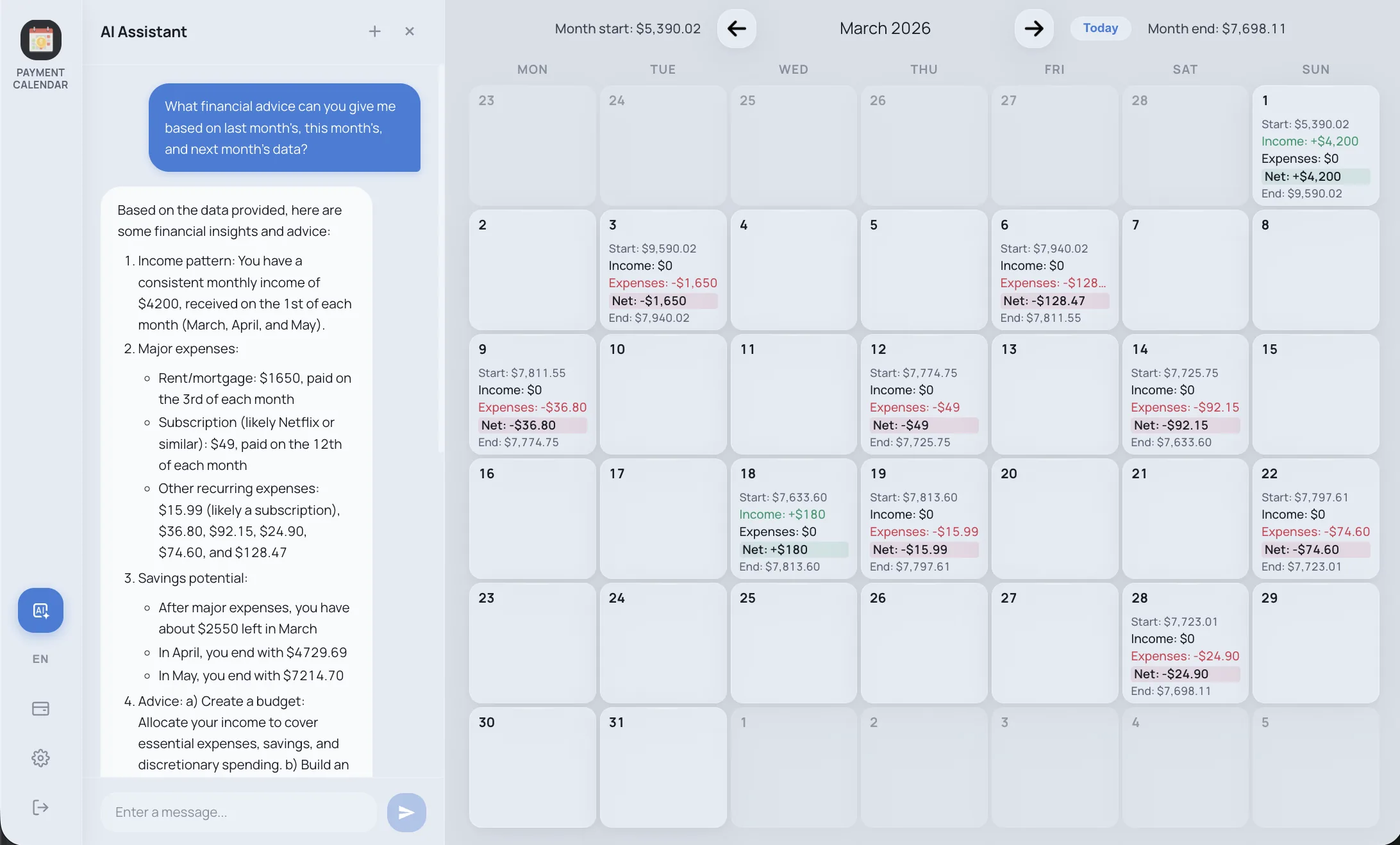The image size is (1400, 845).
Task: Toggle the AI assistant sidebar icon
Action: coord(40,610)
